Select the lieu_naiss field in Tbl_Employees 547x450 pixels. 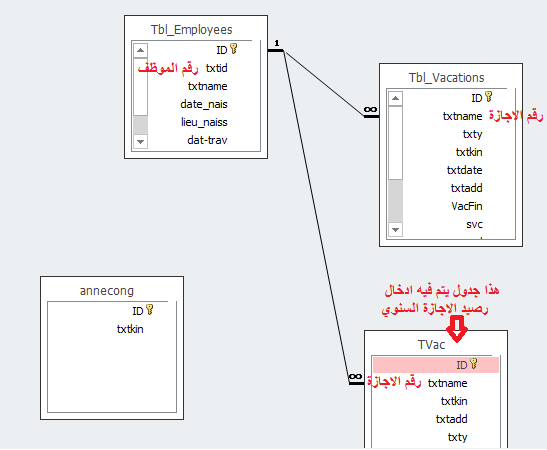204,122
